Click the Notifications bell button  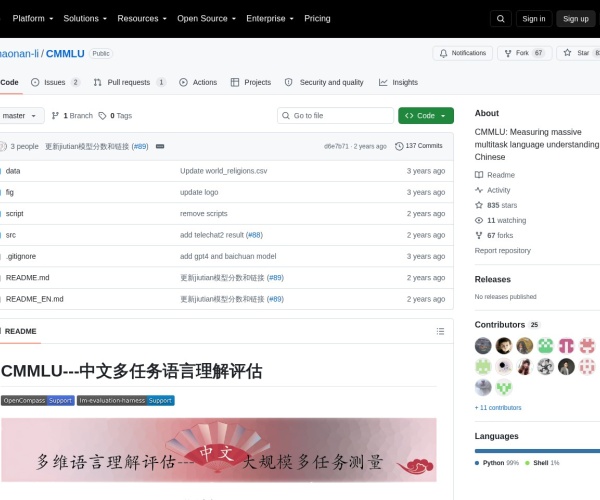pyautogui.click(x=463, y=53)
